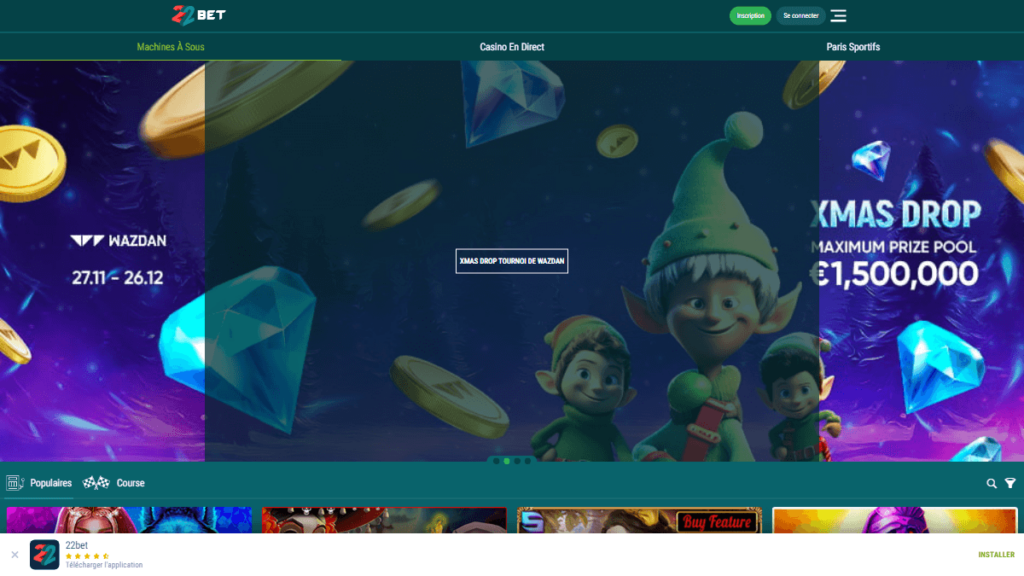Image resolution: width=1024 pixels, height=576 pixels.
Task: Click the 22BET logo
Action: click(199, 14)
